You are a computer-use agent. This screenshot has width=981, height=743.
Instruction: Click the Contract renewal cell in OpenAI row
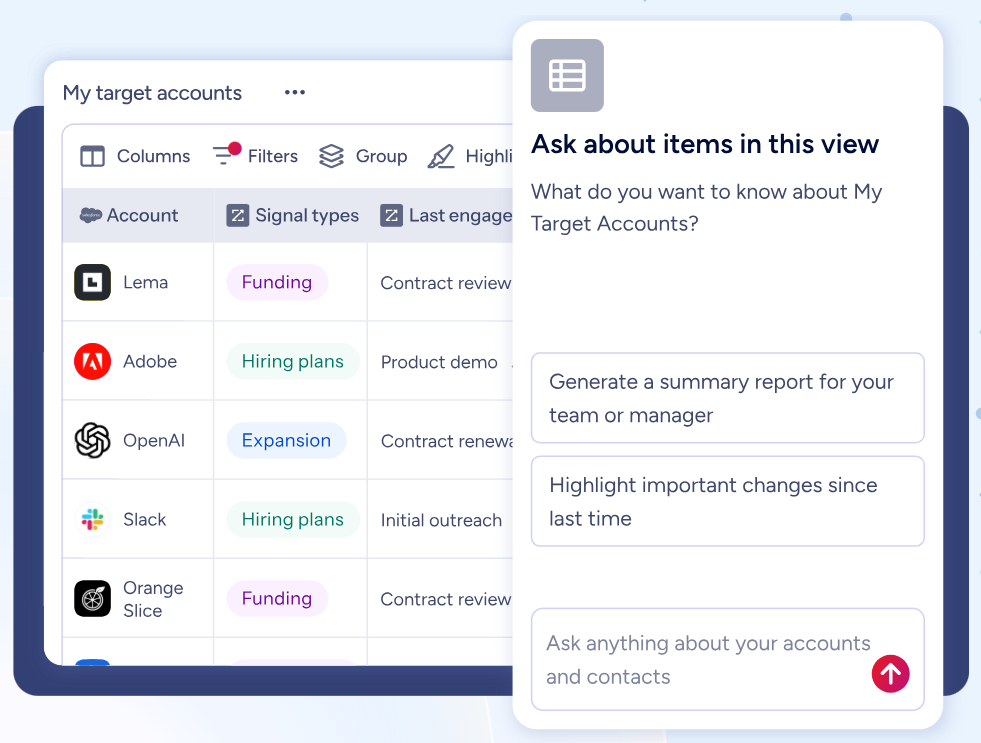[440, 441]
